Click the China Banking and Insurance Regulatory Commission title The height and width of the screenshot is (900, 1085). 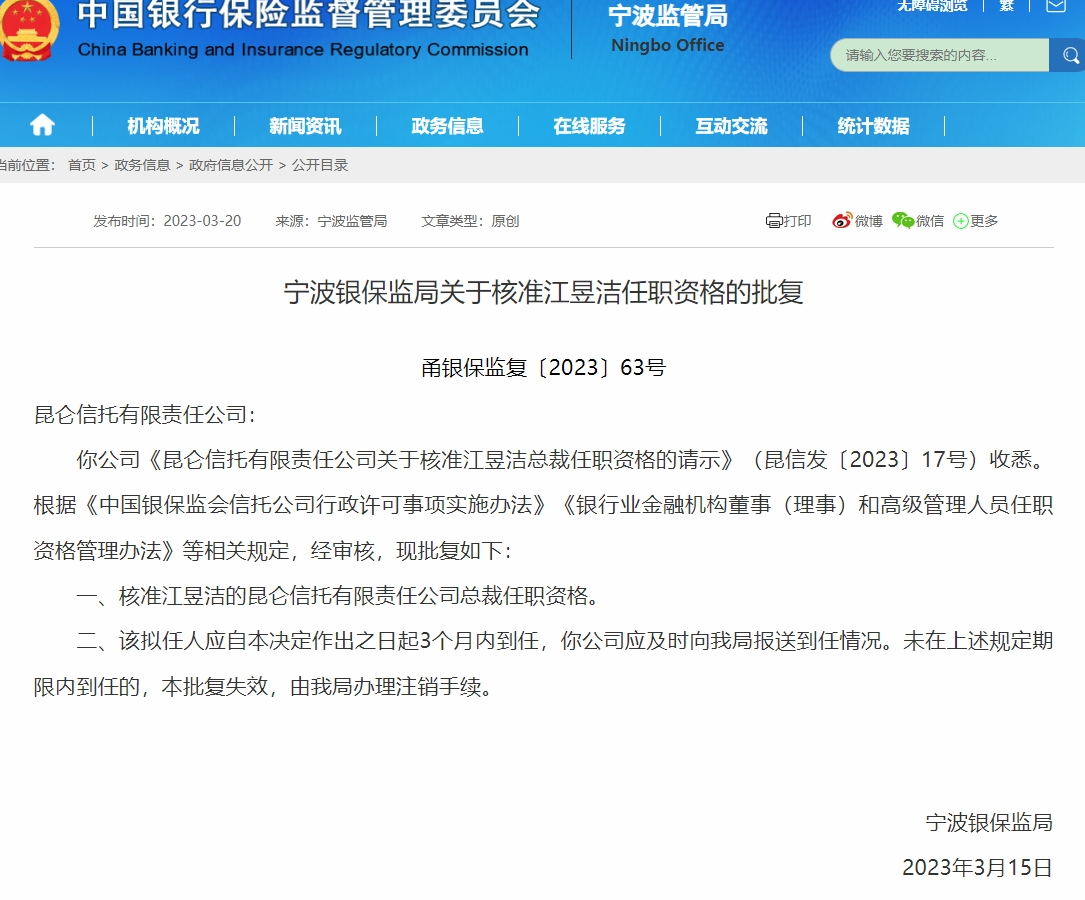click(x=303, y=50)
